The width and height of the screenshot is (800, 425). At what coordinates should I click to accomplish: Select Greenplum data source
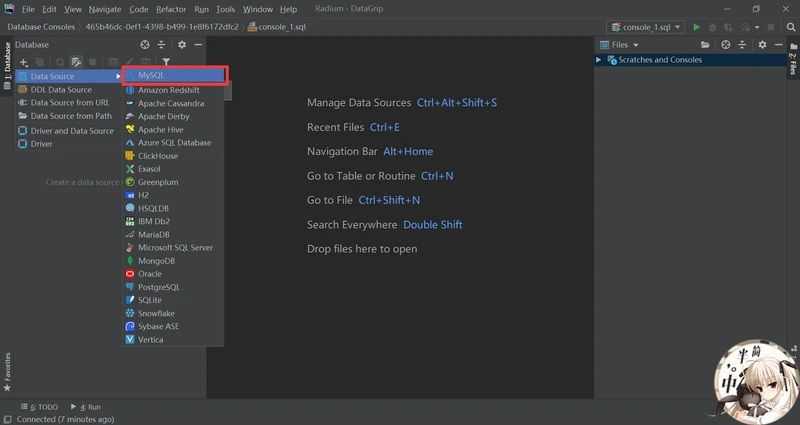173,182
